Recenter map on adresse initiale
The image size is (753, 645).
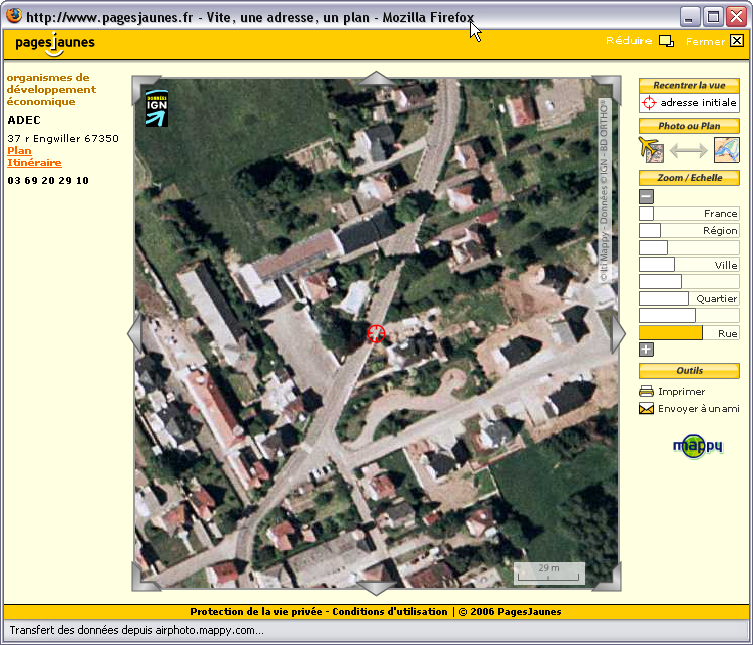point(689,103)
